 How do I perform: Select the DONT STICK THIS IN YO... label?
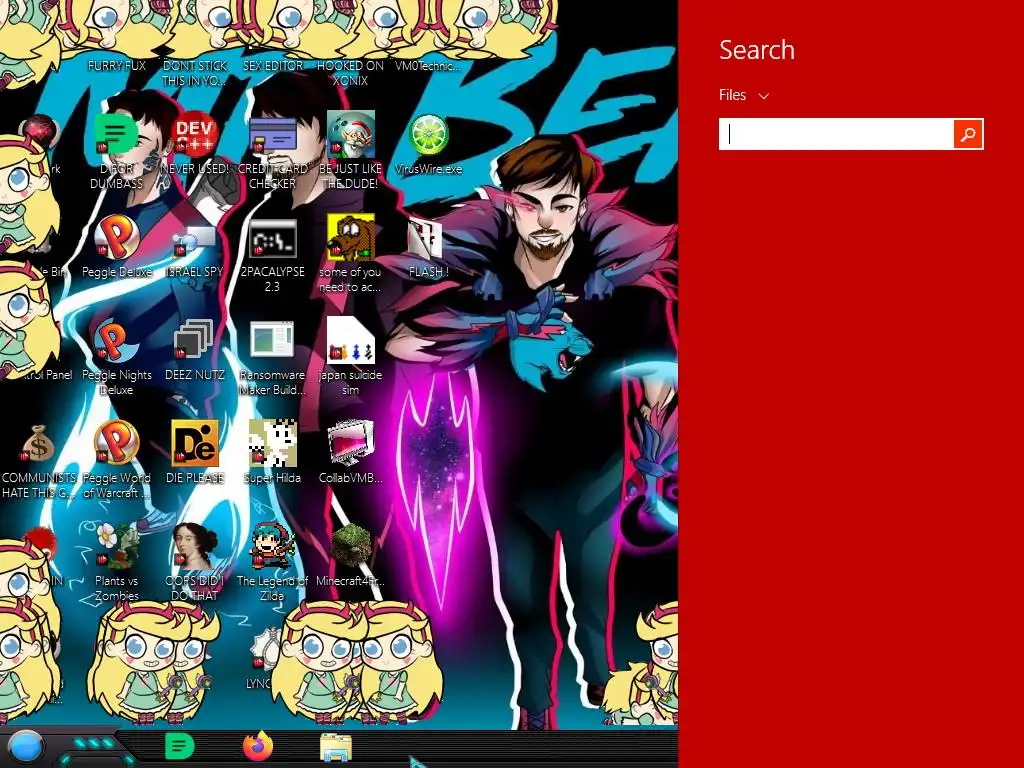(x=194, y=73)
